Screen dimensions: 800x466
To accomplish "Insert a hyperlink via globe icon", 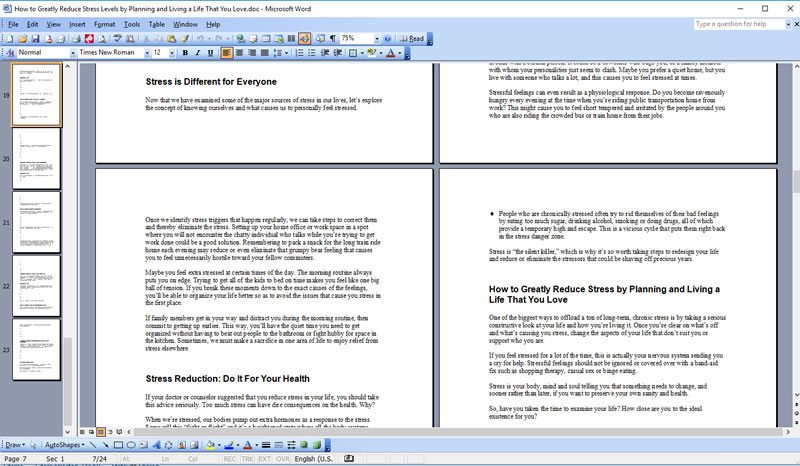I will coord(240,39).
